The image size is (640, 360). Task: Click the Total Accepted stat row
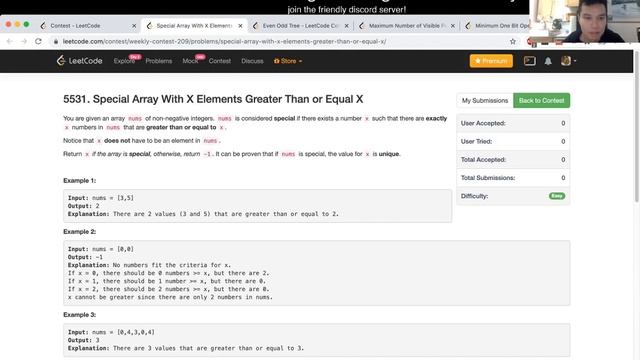(x=513, y=160)
